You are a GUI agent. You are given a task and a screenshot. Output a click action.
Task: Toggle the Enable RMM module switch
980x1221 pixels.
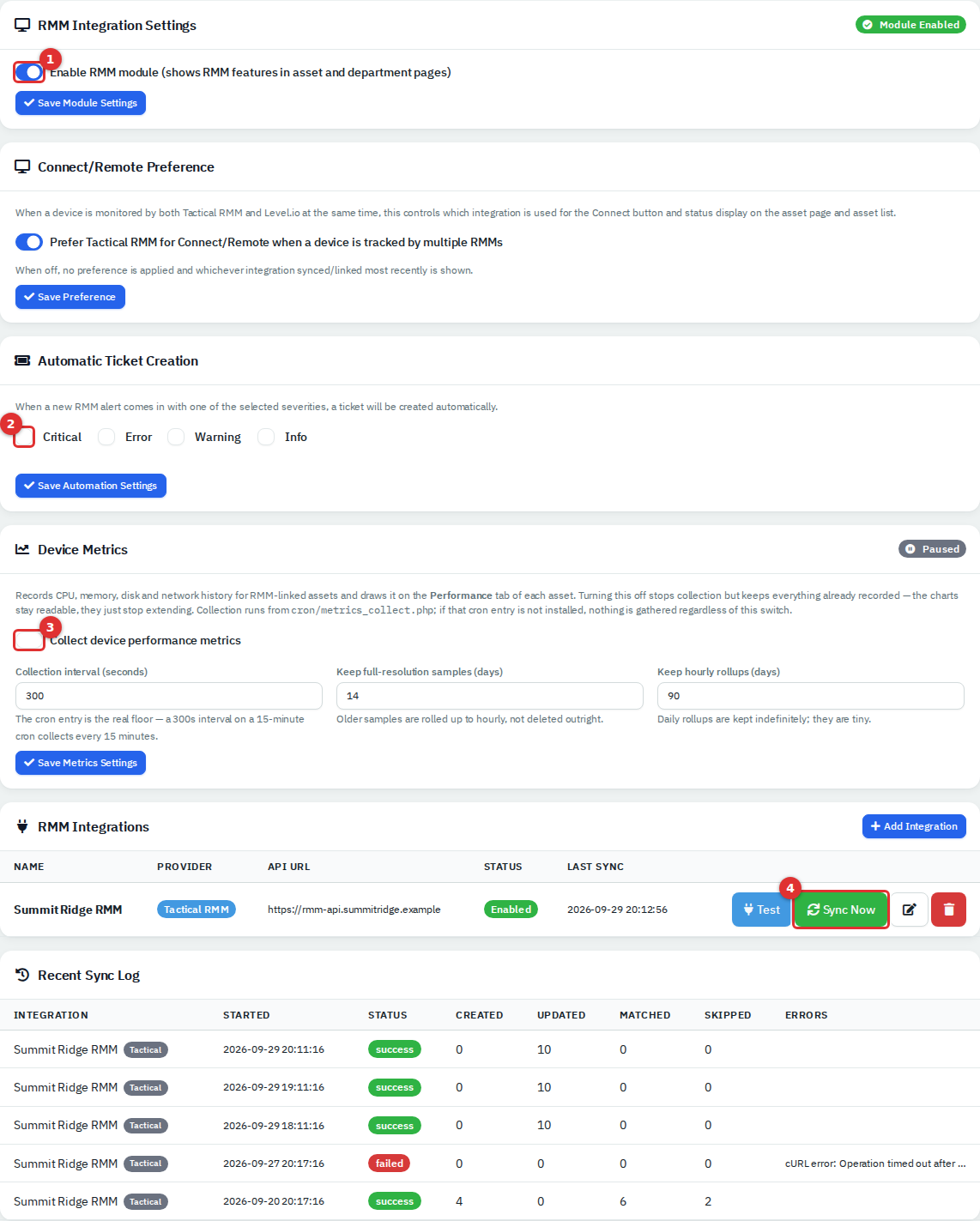tap(29, 72)
